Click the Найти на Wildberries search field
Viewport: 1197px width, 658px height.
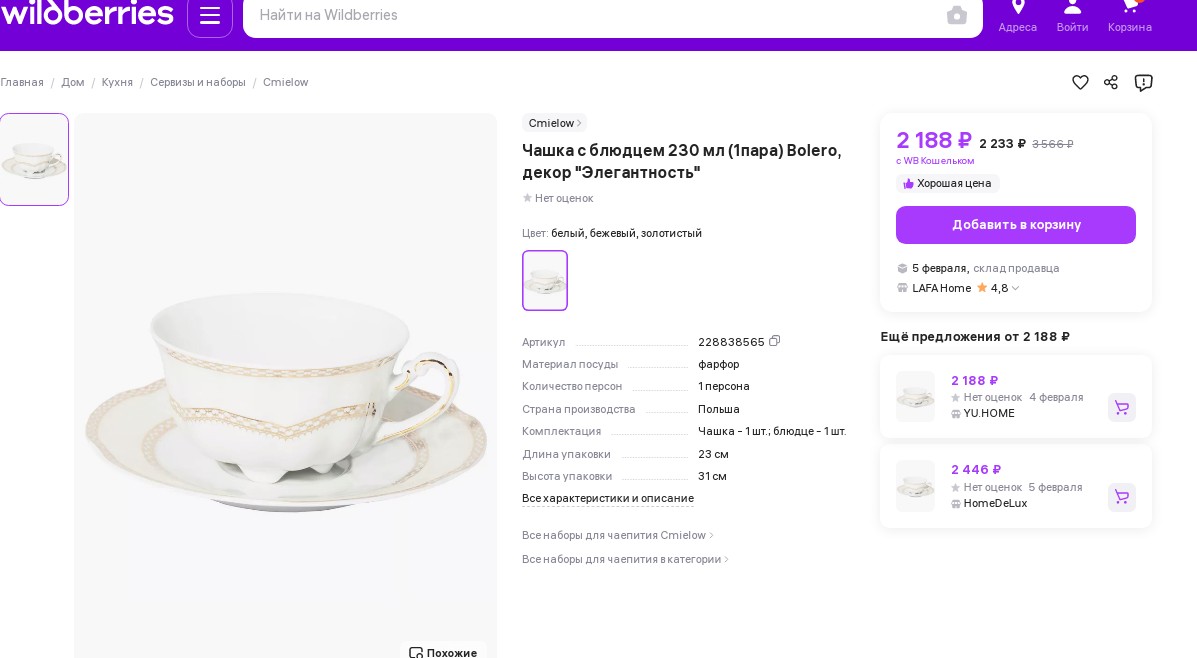[595, 15]
